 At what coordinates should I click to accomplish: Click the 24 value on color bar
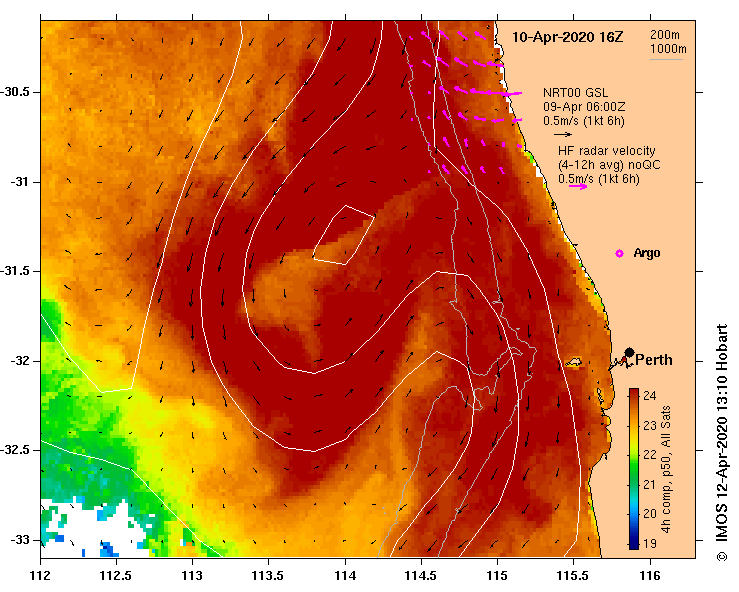[649, 395]
